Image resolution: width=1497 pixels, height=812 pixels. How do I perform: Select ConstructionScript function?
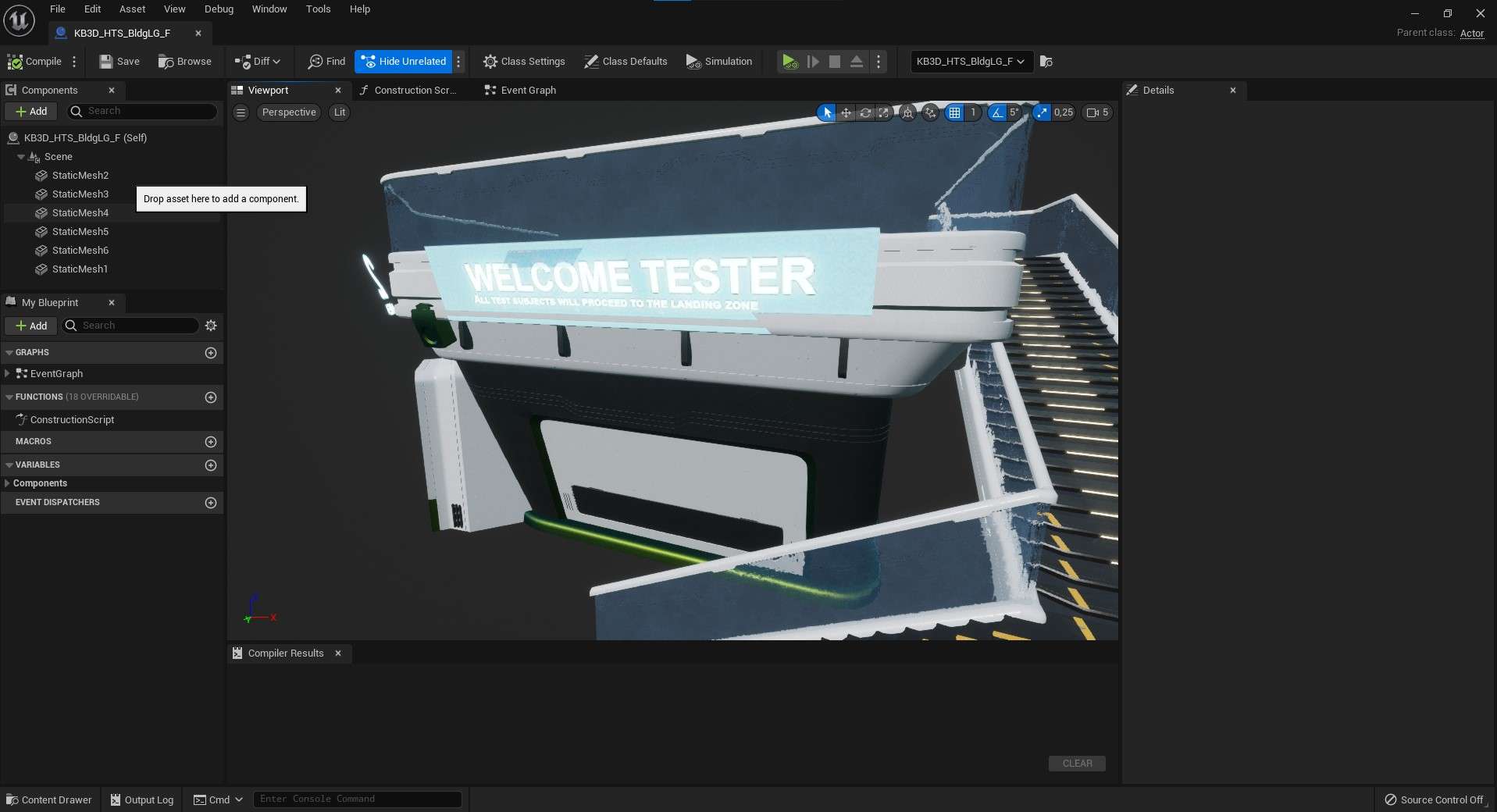pyautogui.click(x=72, y=420)
